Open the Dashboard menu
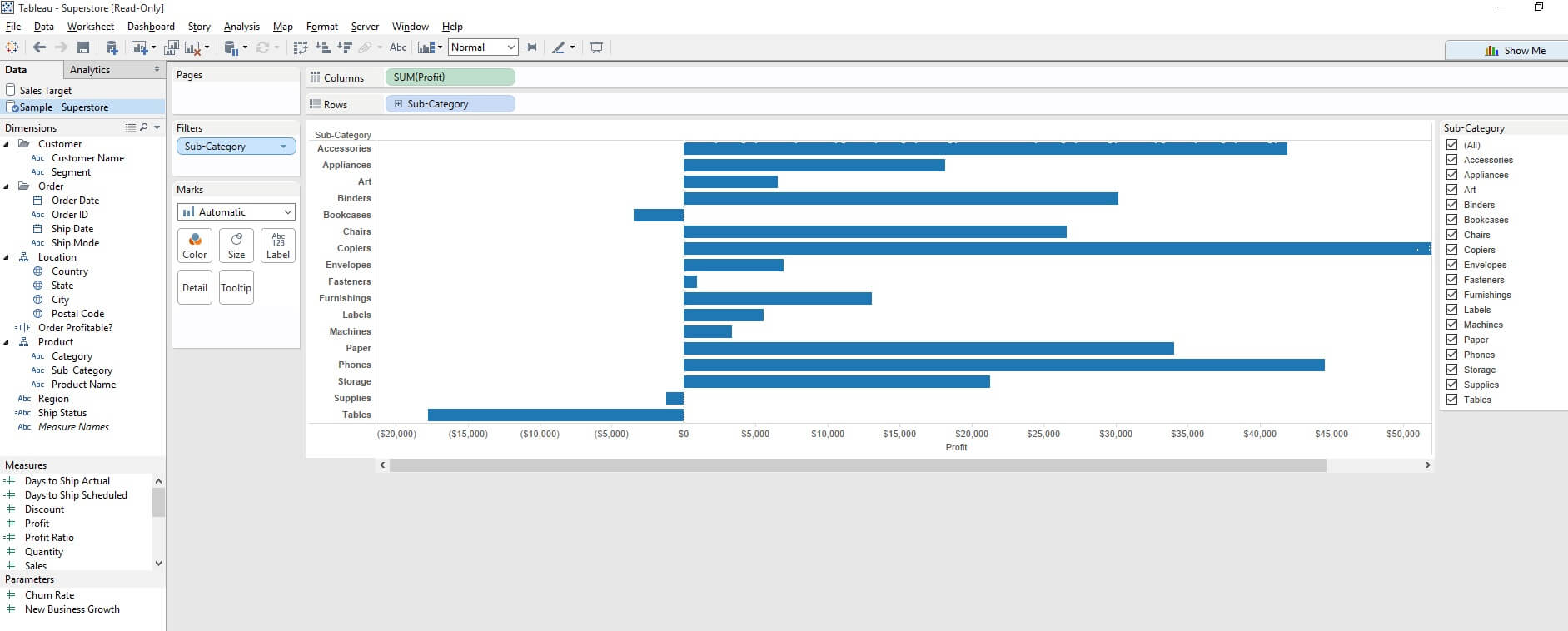The image size is (1568, 631). coord(151,27)
